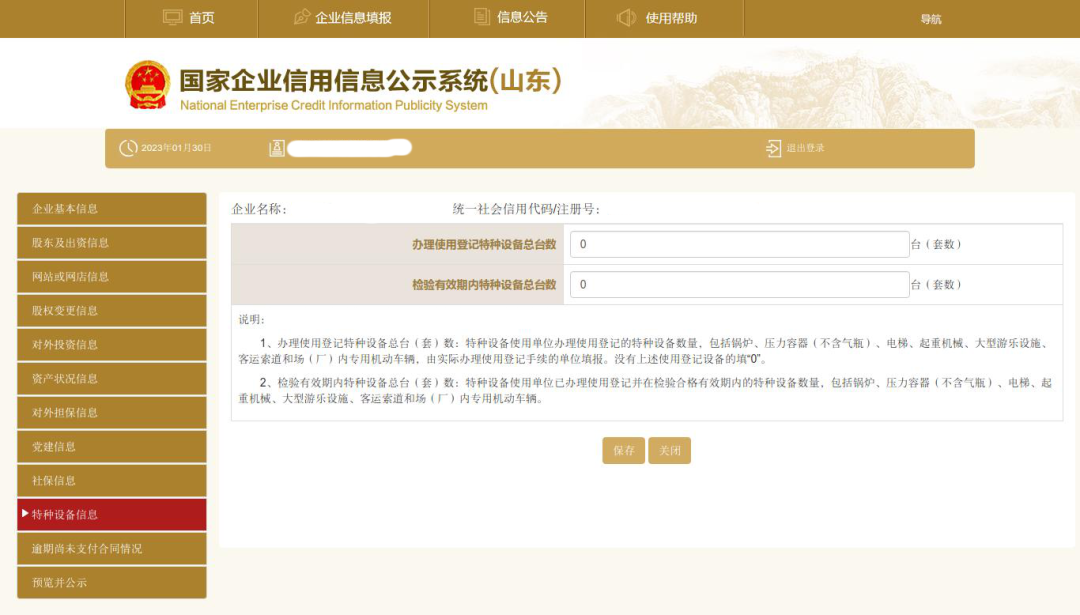The image size is (1080, 615).
Task: Select 股东及出资信息 sidebar item
Action: point(112,243)
